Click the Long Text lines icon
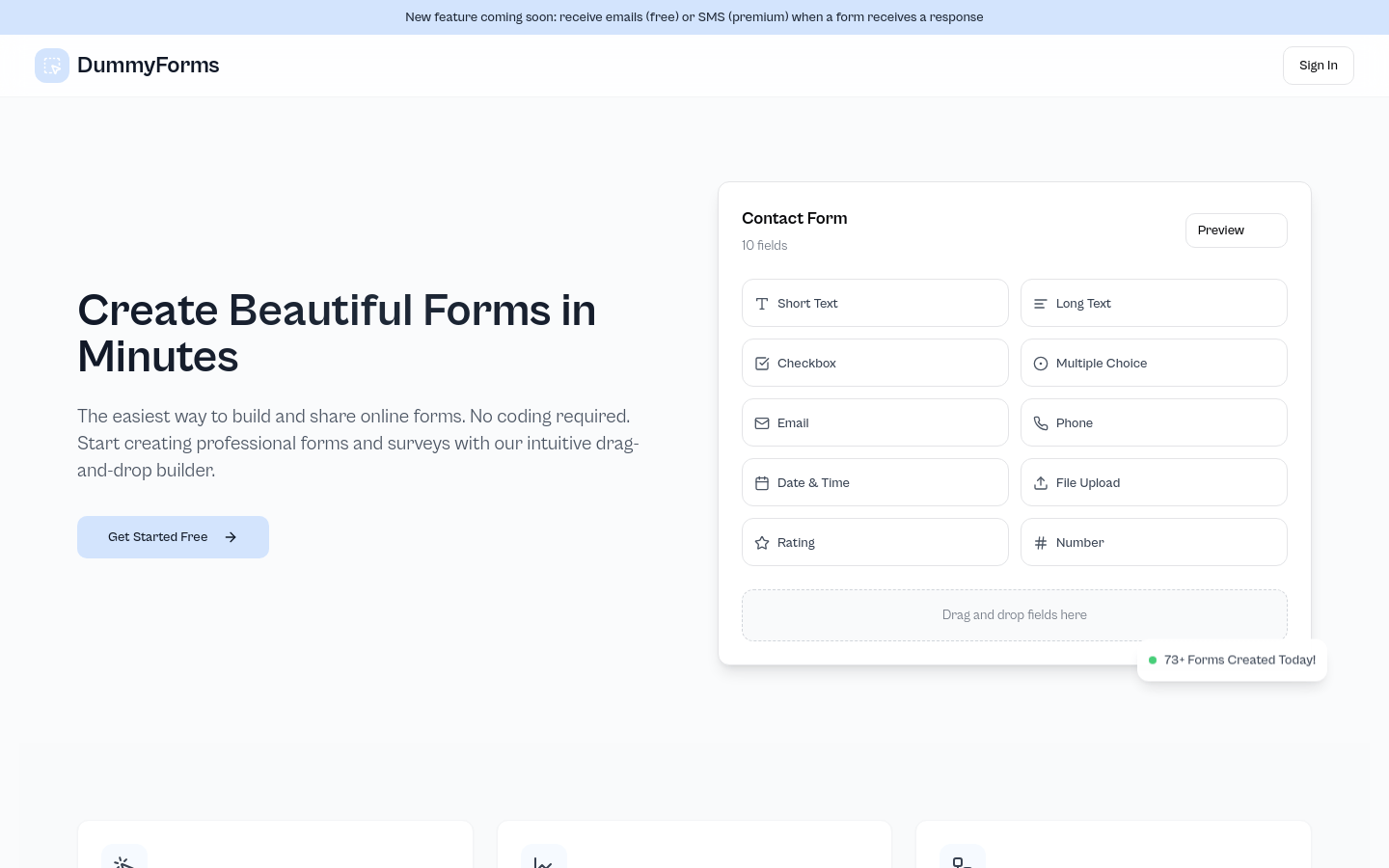Image resolution: width=1389 pixels, height=868 pixels. pos(1041,304)
